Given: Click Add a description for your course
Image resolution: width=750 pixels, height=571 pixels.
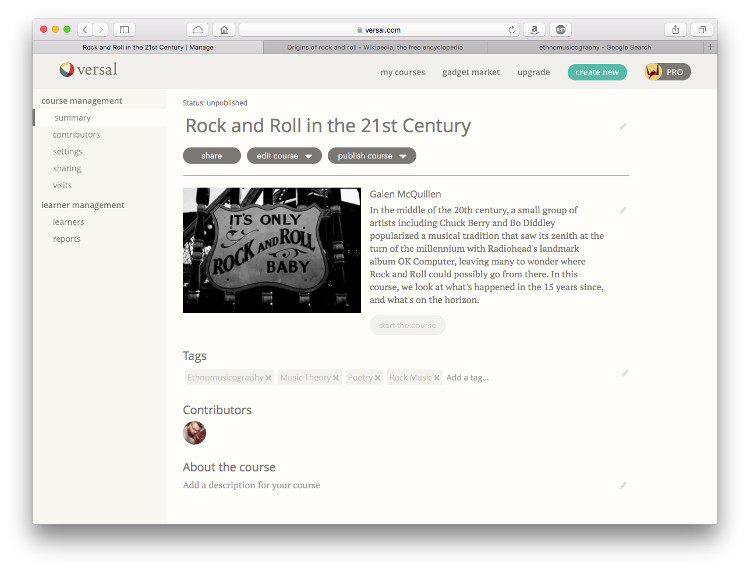Looking at the screenshot, I should [252, 485].
